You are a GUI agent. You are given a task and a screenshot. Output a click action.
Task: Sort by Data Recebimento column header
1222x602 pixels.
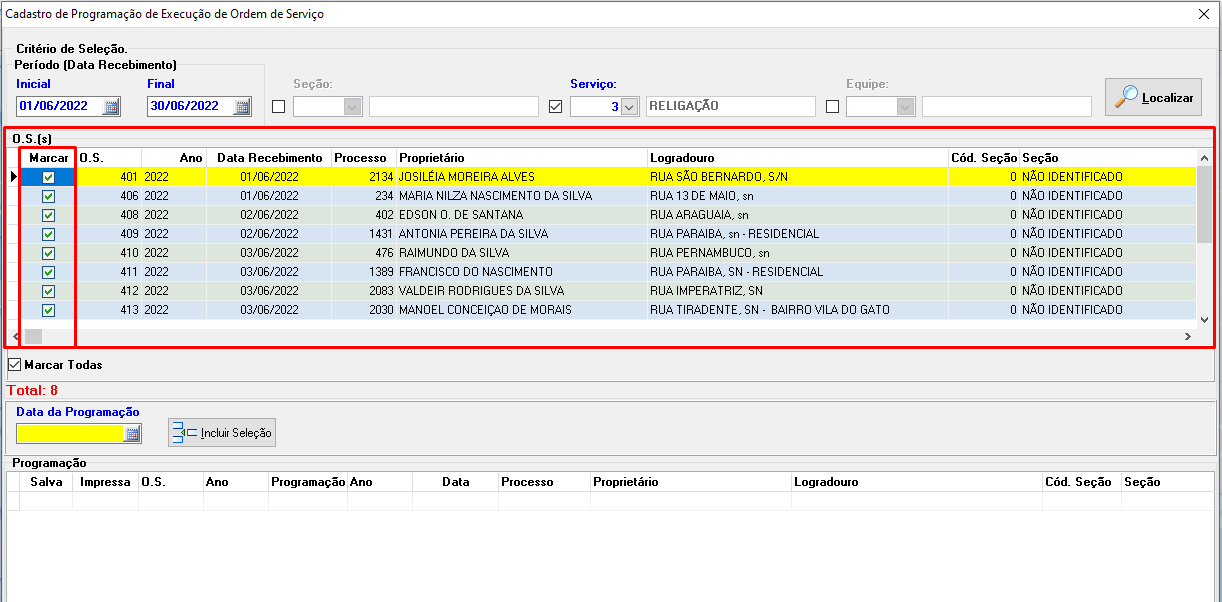coord(270,158)
